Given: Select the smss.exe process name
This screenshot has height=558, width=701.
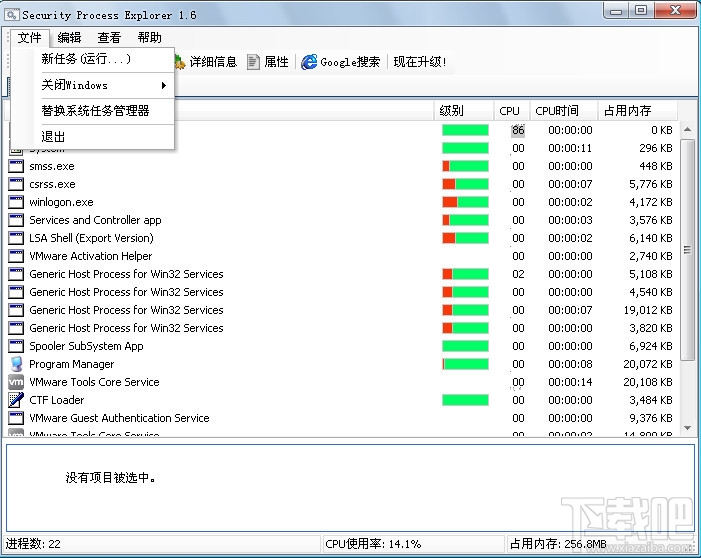Looking at the screenshot, I should [x=52, y=166].
